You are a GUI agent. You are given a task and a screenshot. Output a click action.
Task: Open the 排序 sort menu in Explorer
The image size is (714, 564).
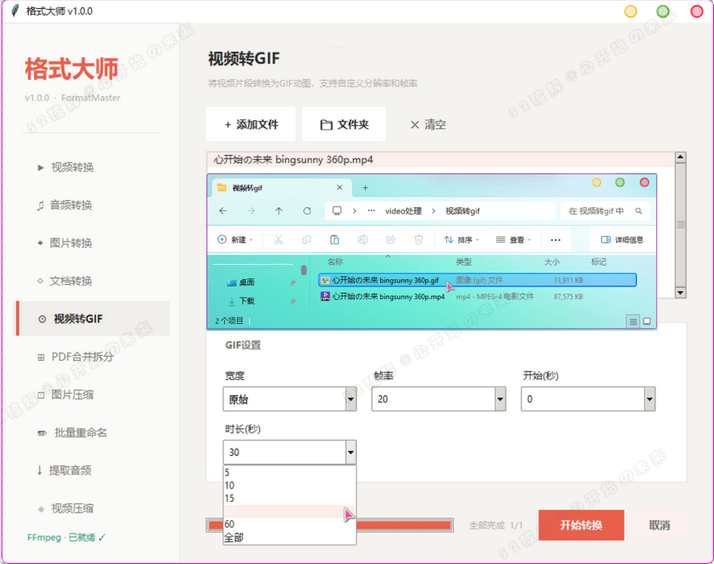[462, 239]
